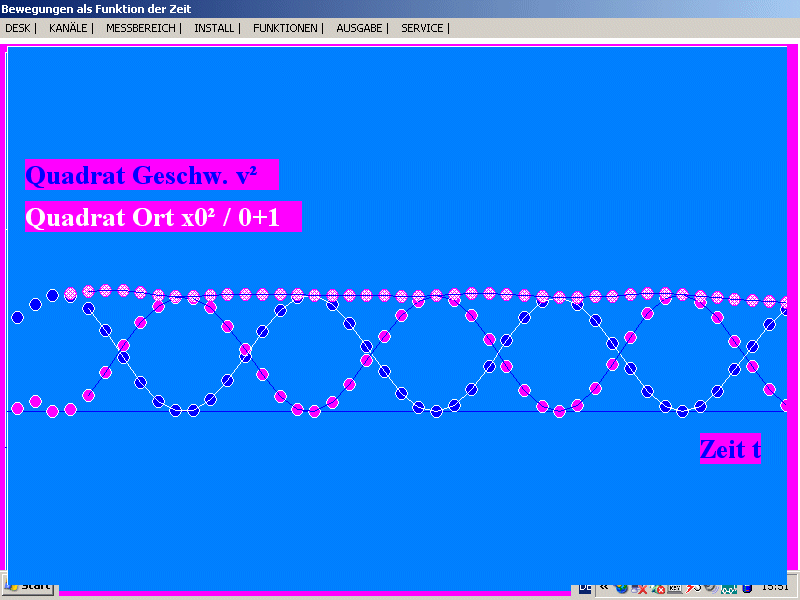This screenshot has height=600, width=800.
Task: Select the AUSGABE menu
Action: (359, 28)
